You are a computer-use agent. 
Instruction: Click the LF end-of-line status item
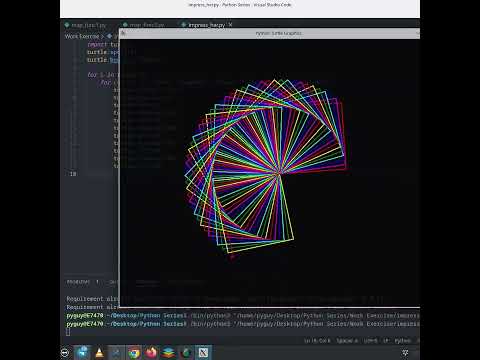point(386,341)
